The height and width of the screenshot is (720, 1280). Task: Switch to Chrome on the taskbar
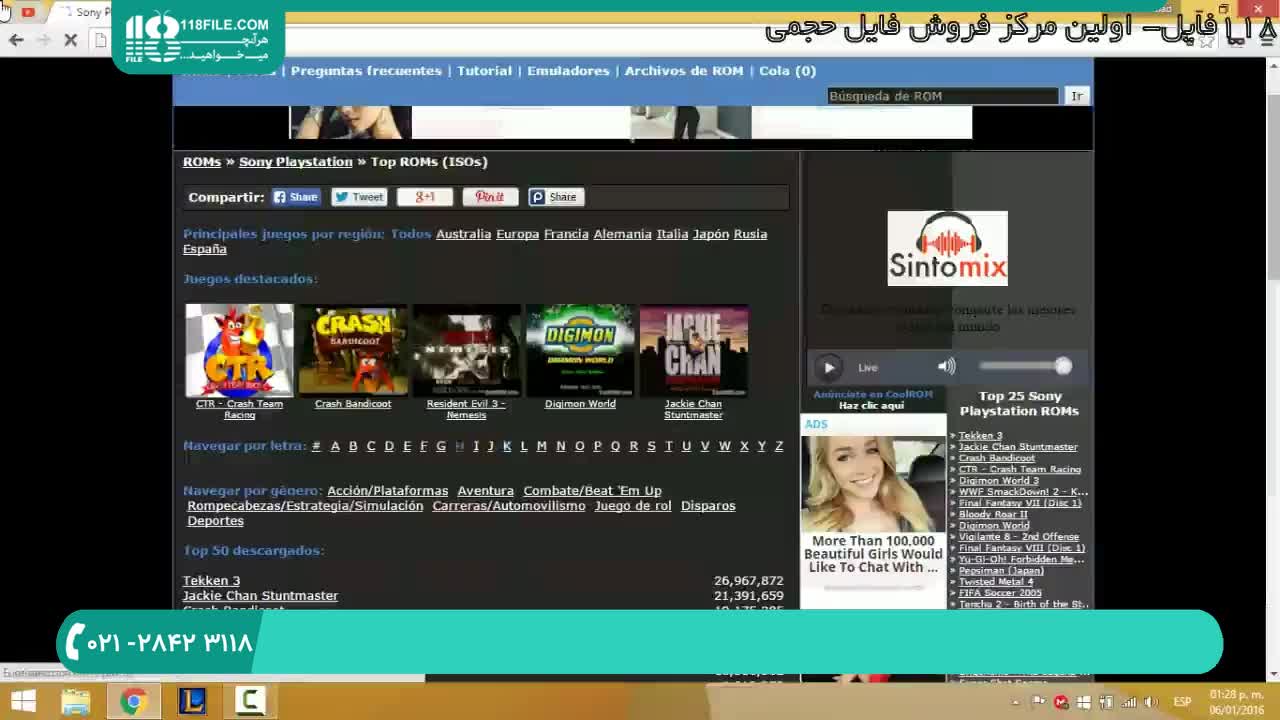tap(132, 701)
